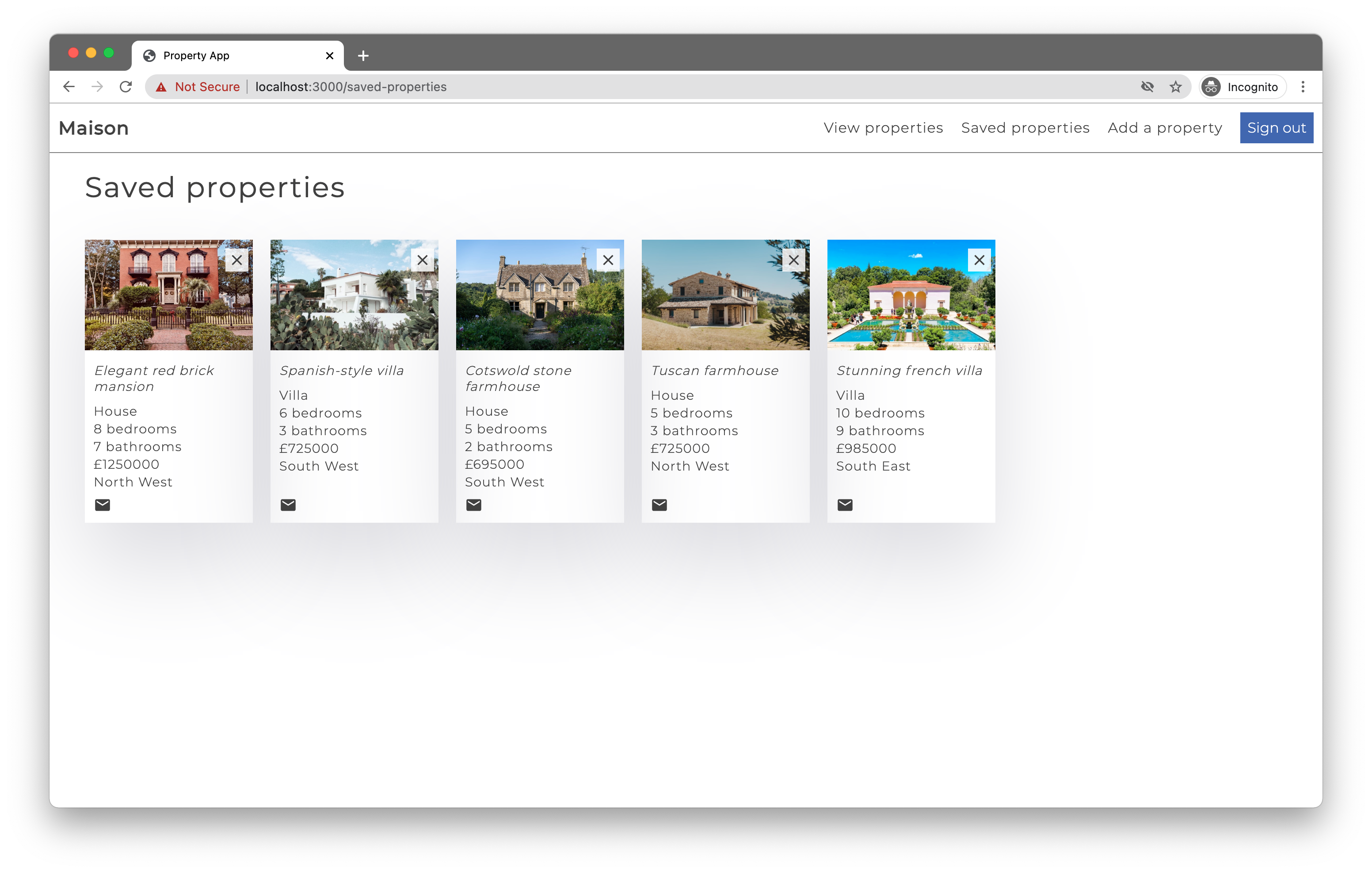Delete the Tuscan farmhouse saved property
The width and height of the screenshot is (1372, 873).
click(x=793, y=260)
